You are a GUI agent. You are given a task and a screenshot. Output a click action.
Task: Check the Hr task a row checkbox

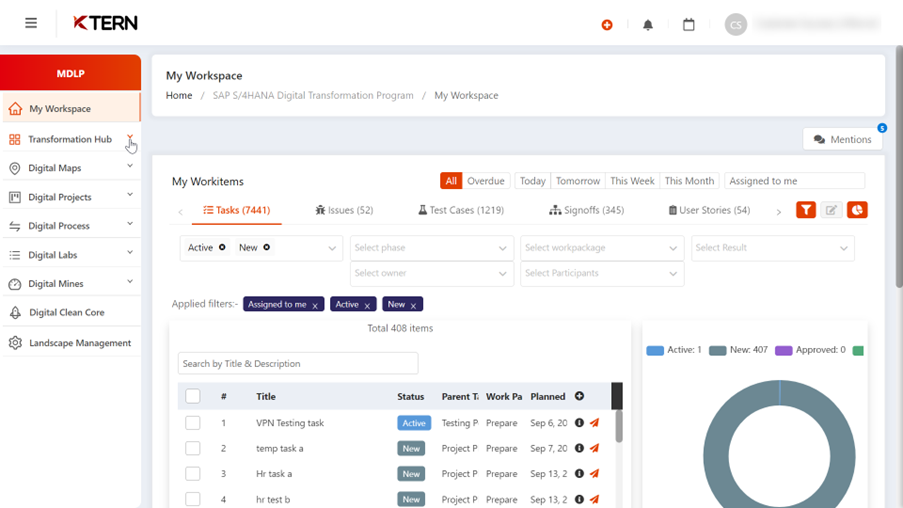(x=193, y=473)
